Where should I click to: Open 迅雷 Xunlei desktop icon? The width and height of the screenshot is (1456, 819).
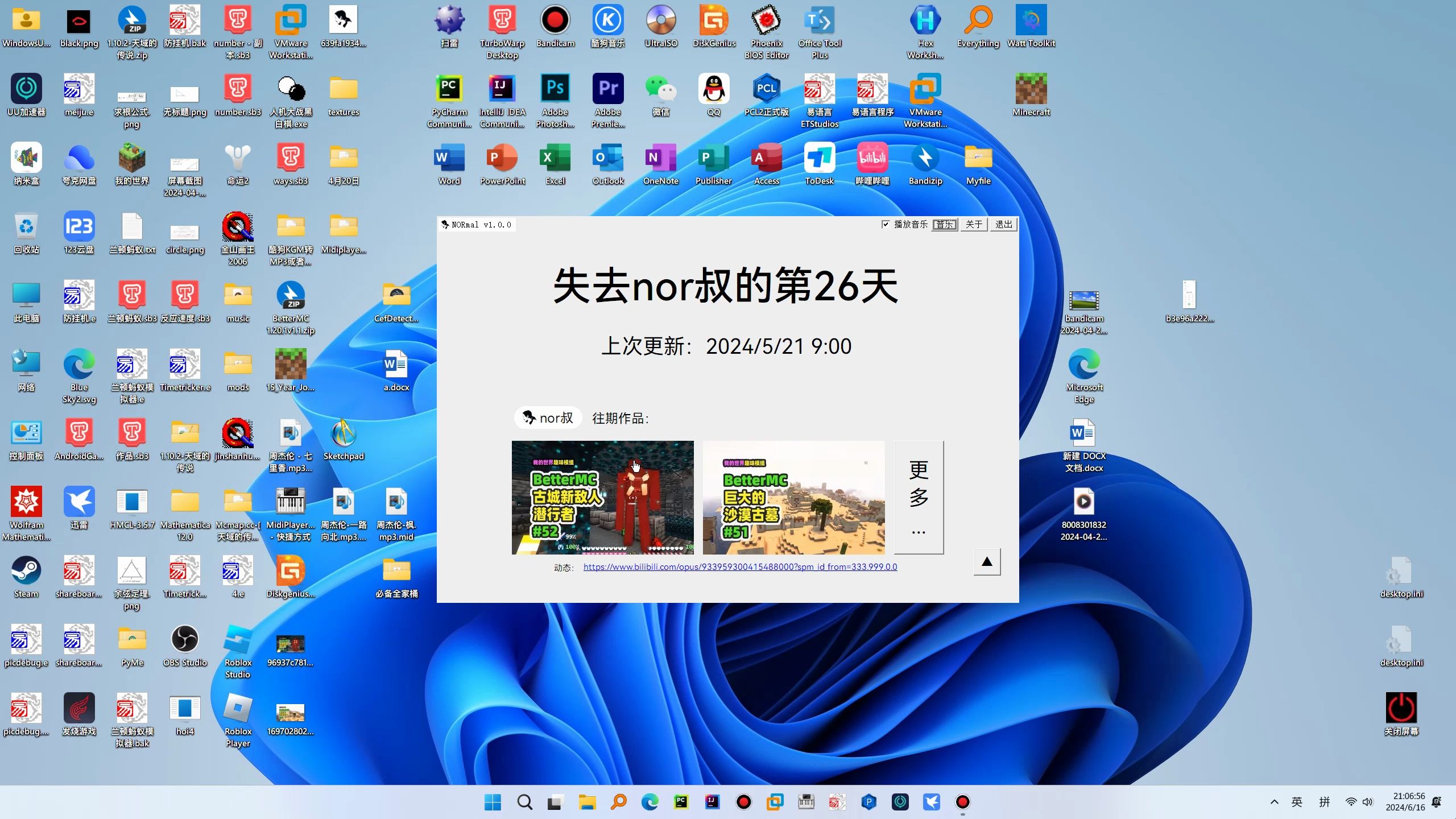point(79,508)
